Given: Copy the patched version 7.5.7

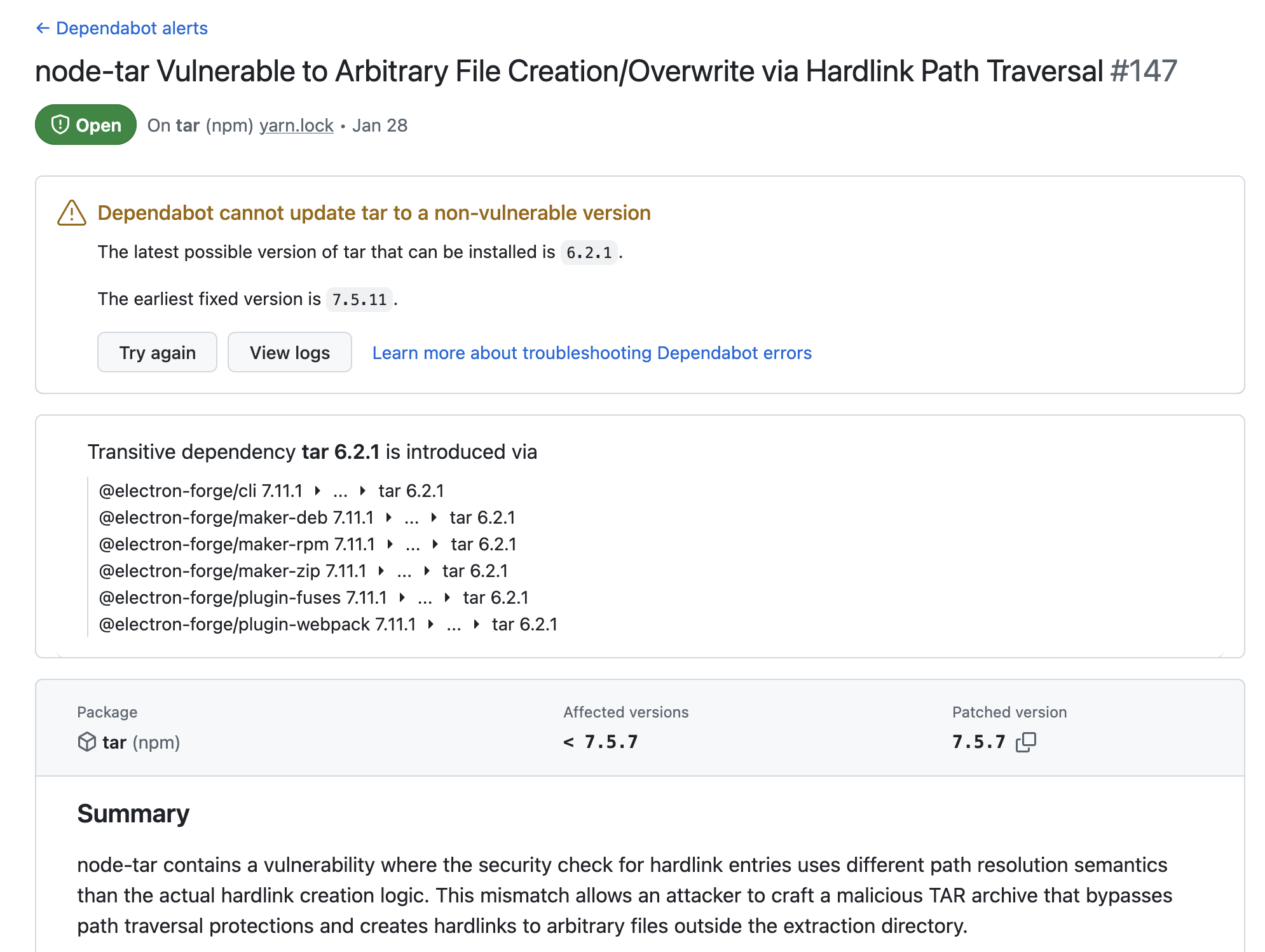Looking at the screenshot, I should tap(1025, 742).
